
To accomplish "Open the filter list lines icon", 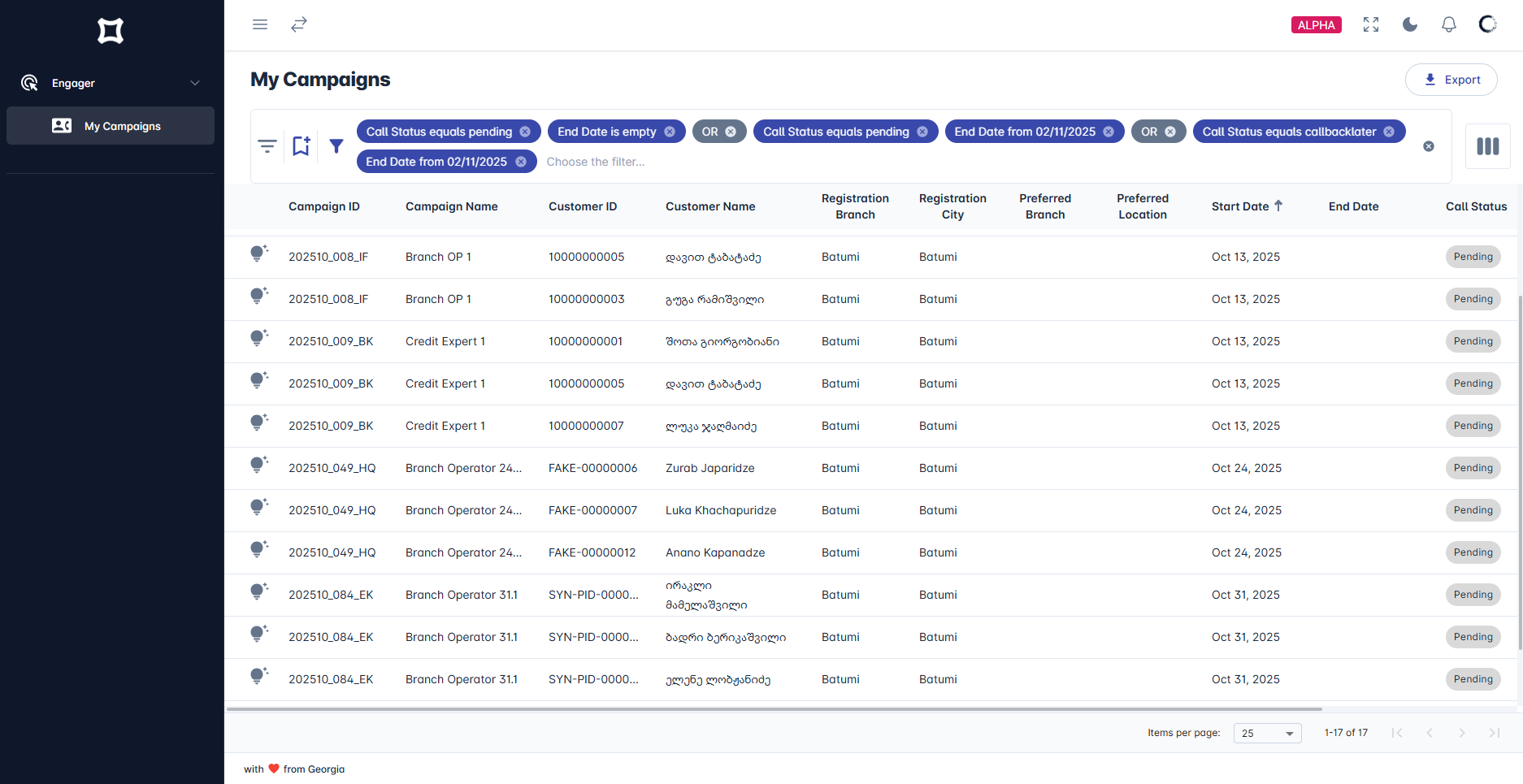I will click(267, 146).
